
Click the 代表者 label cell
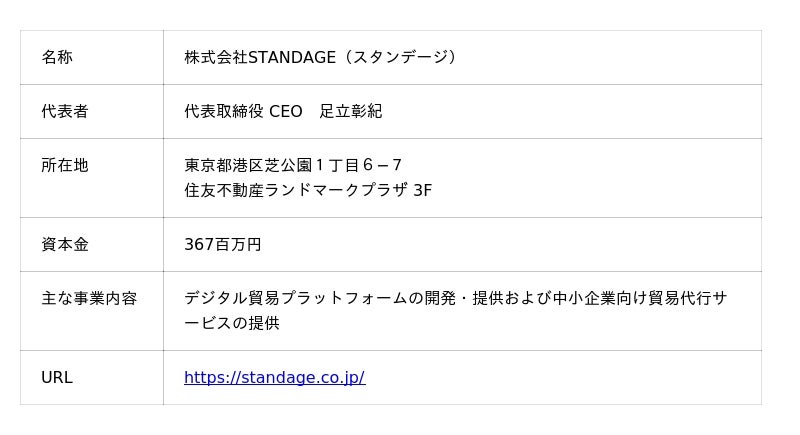pyautogui.click(x=65, y=112)
